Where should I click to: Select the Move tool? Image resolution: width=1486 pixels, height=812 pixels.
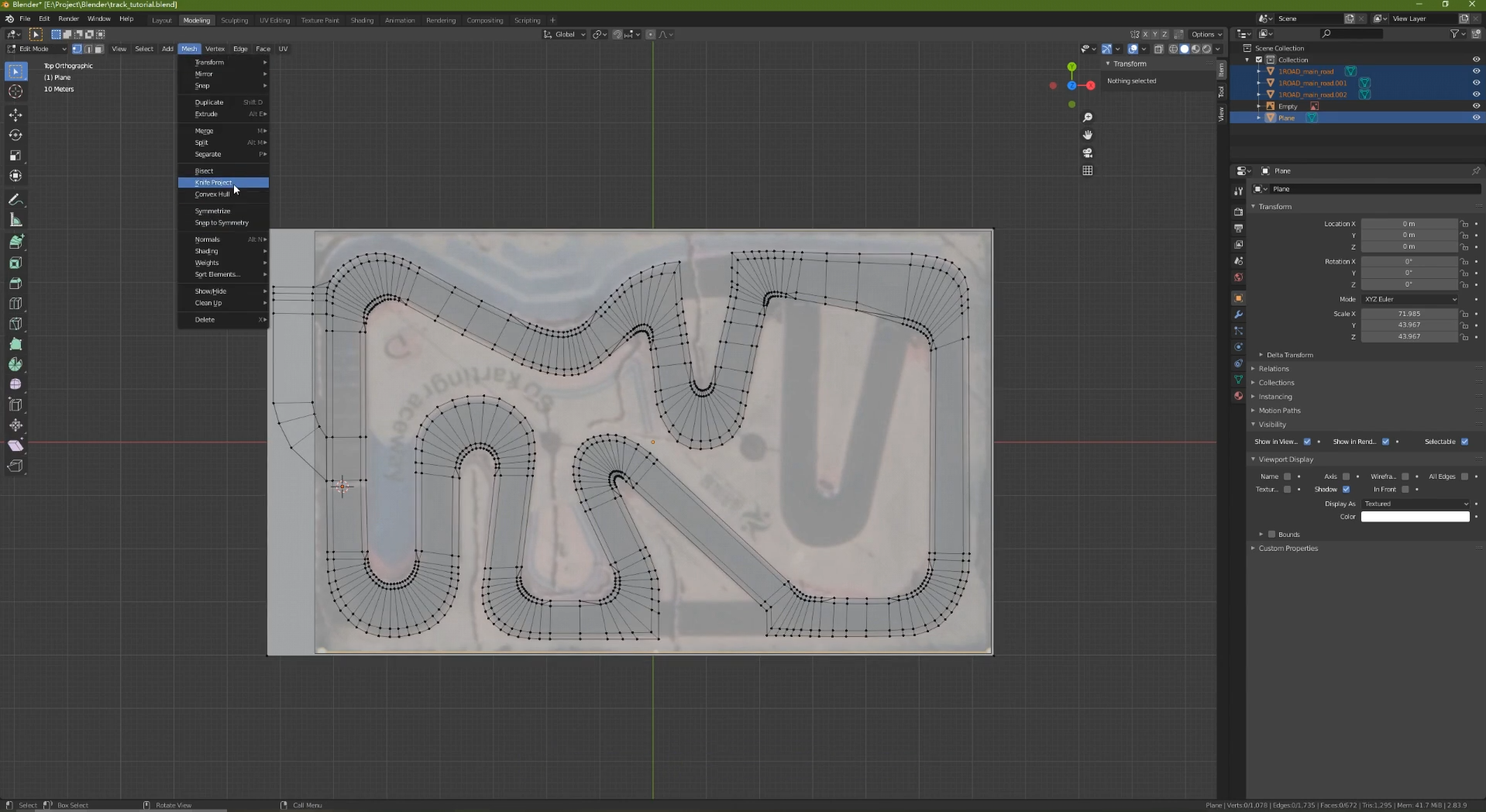[15, 115]
